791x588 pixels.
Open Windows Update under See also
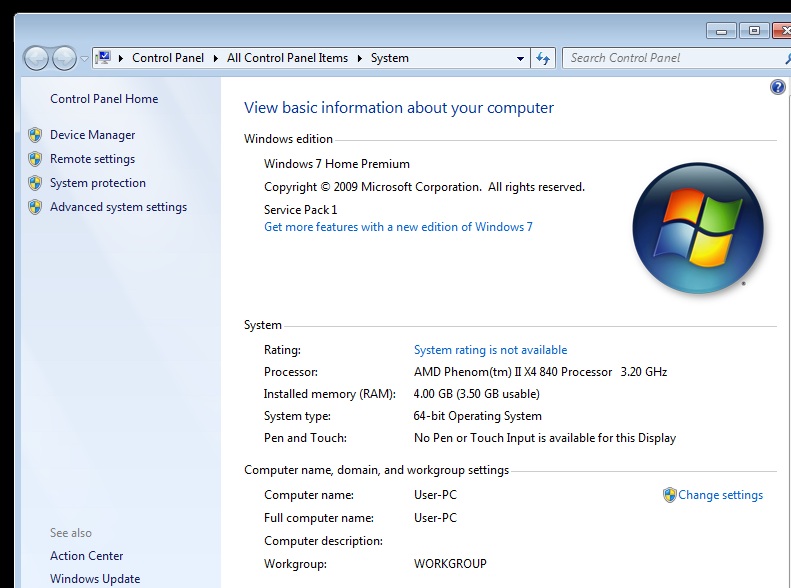(95, 579)
